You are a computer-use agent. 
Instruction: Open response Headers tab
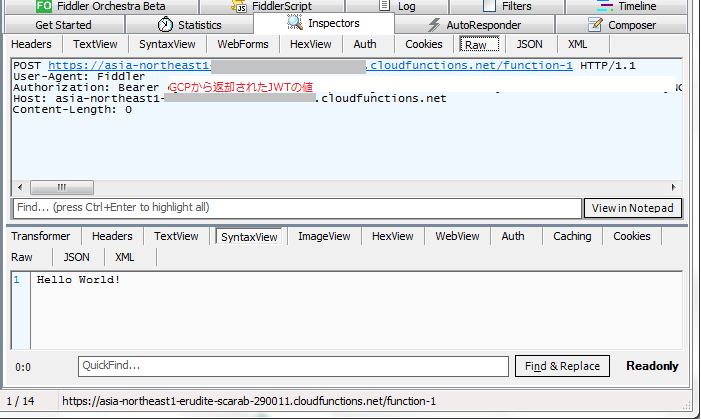(112, 236)
